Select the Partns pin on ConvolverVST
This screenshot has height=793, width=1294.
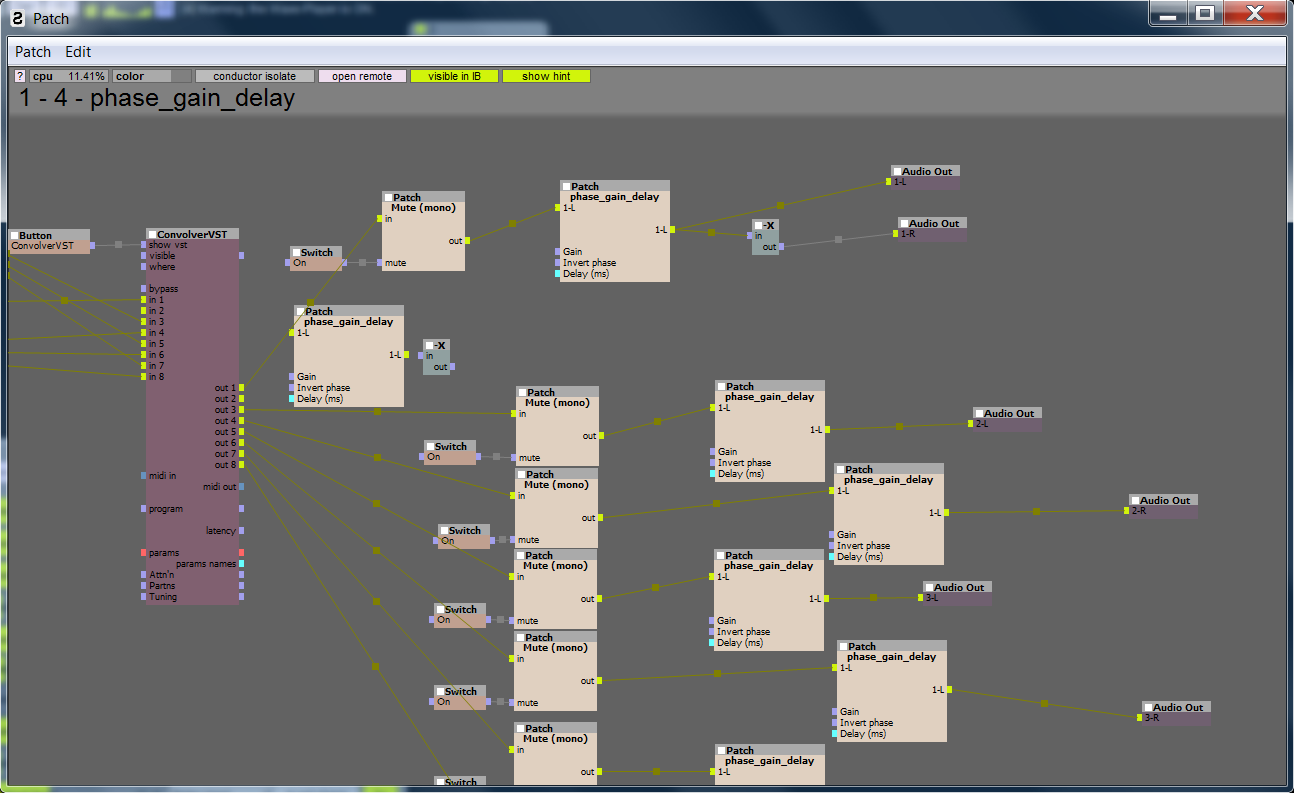[x=143, y=586]
